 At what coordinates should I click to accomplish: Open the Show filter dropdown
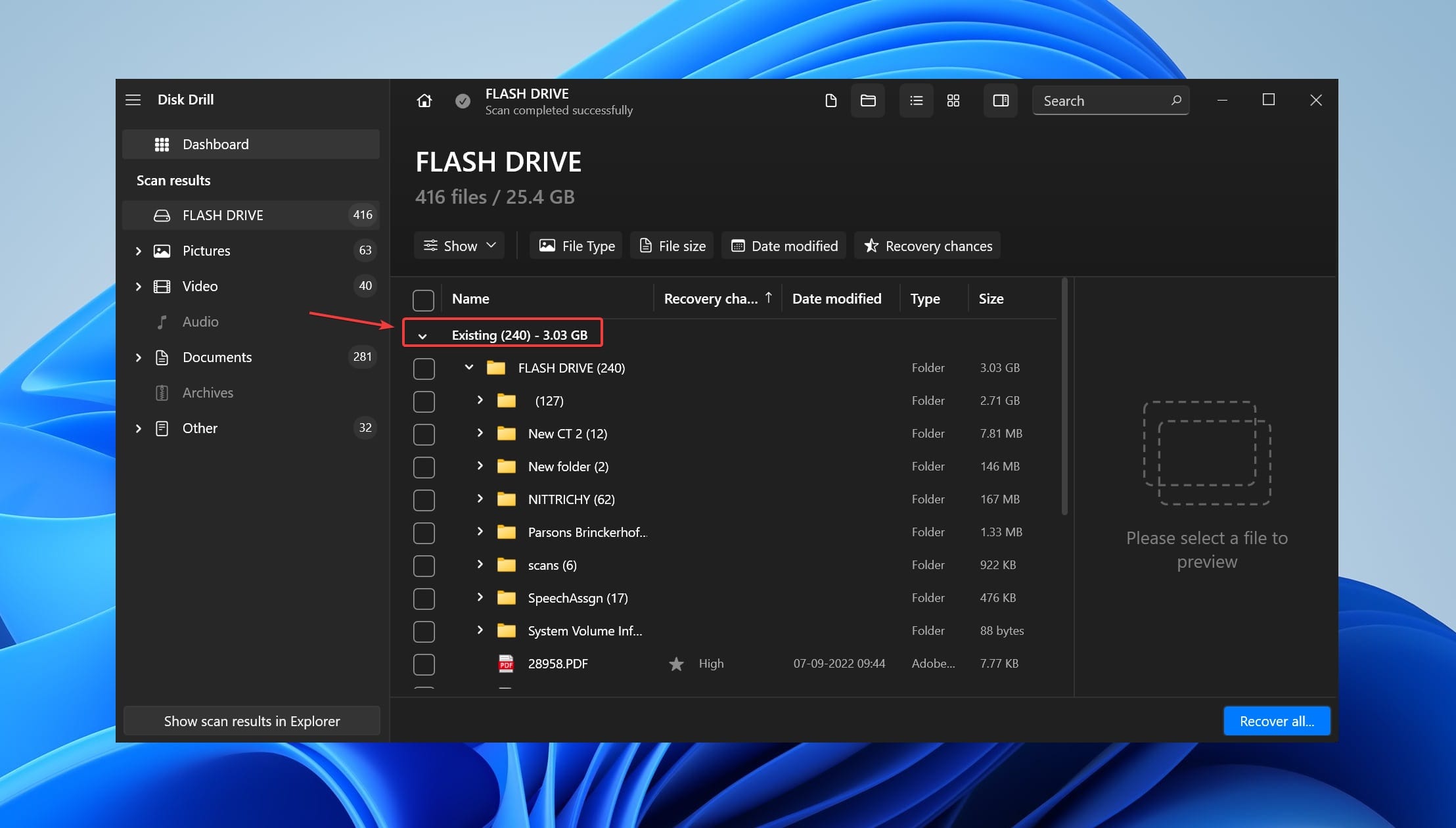point(459,246)
